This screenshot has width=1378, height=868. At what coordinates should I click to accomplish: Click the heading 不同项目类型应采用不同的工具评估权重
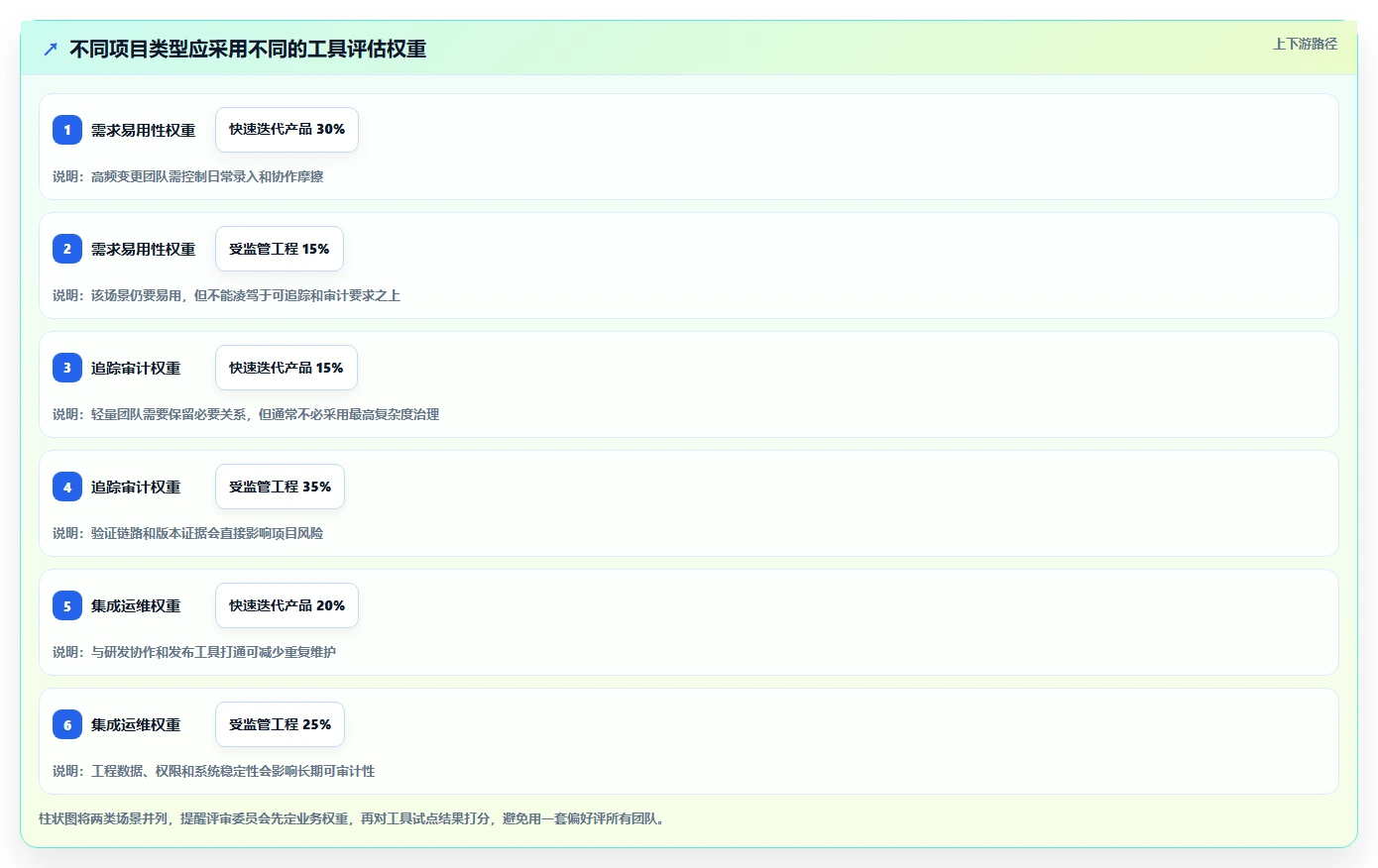pos(248,49)
